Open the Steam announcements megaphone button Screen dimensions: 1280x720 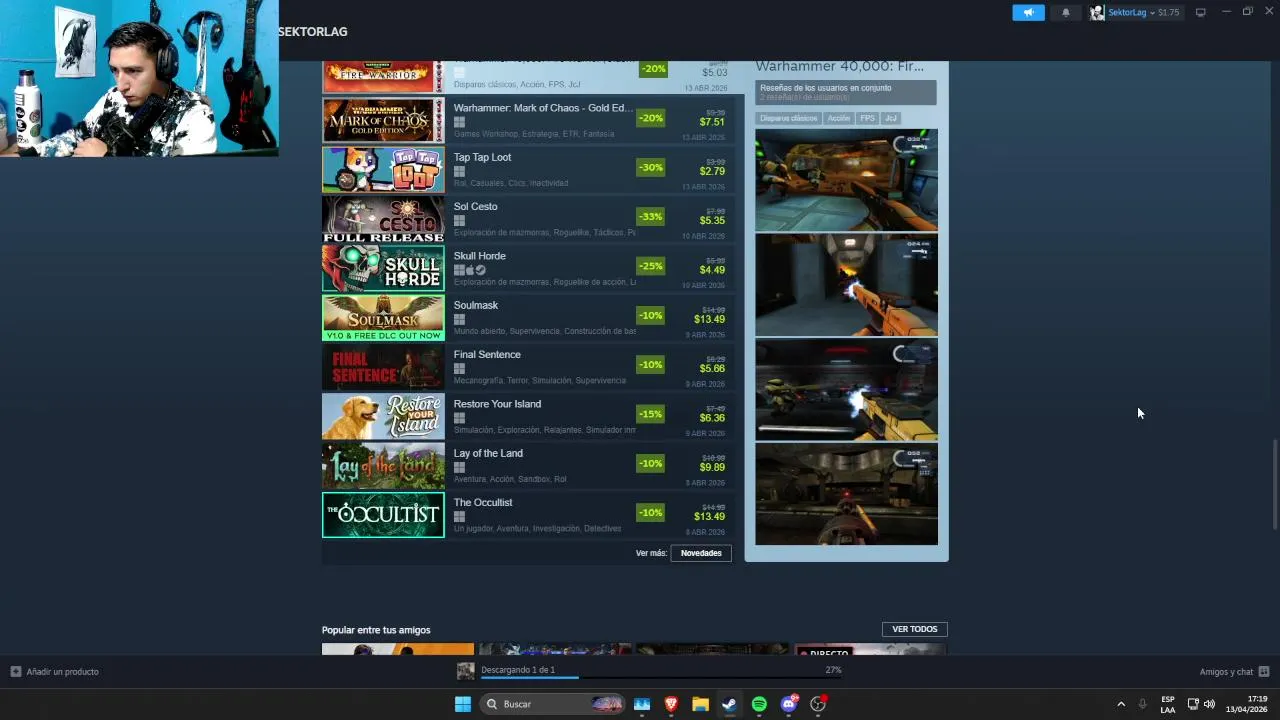(1028, 13)
